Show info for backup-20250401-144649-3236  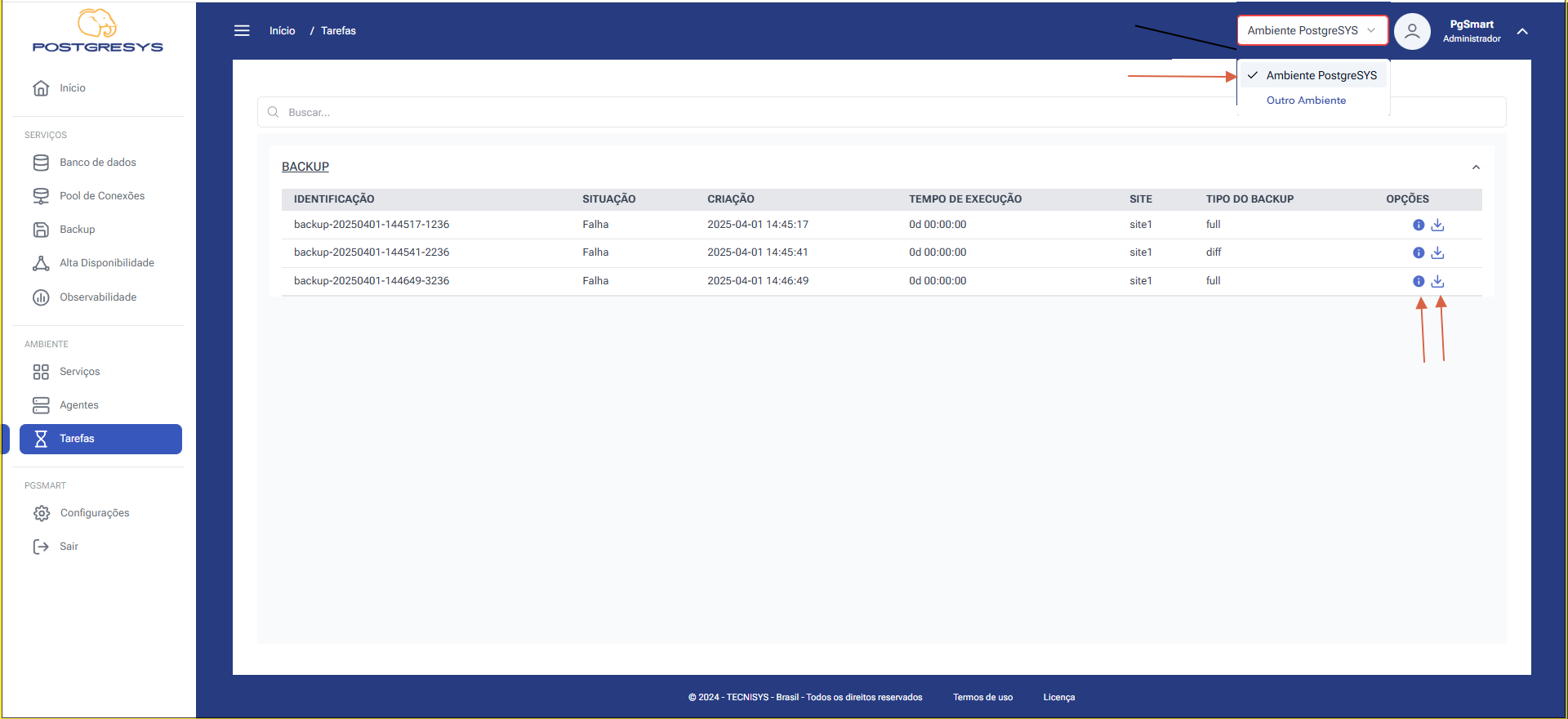point(1419,281)
